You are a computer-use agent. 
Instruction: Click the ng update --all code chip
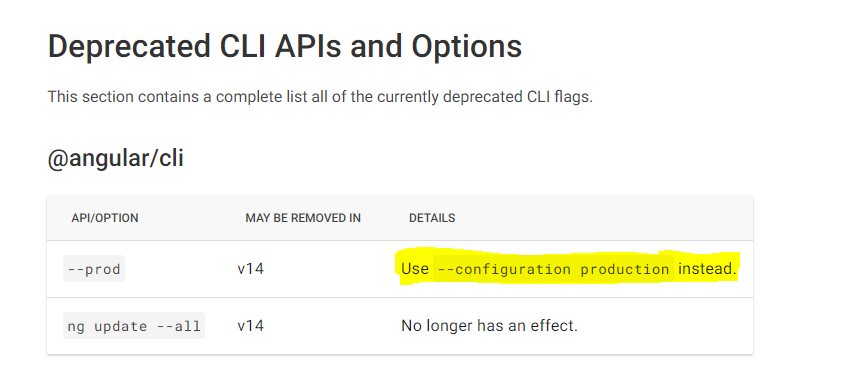(134, 326)
